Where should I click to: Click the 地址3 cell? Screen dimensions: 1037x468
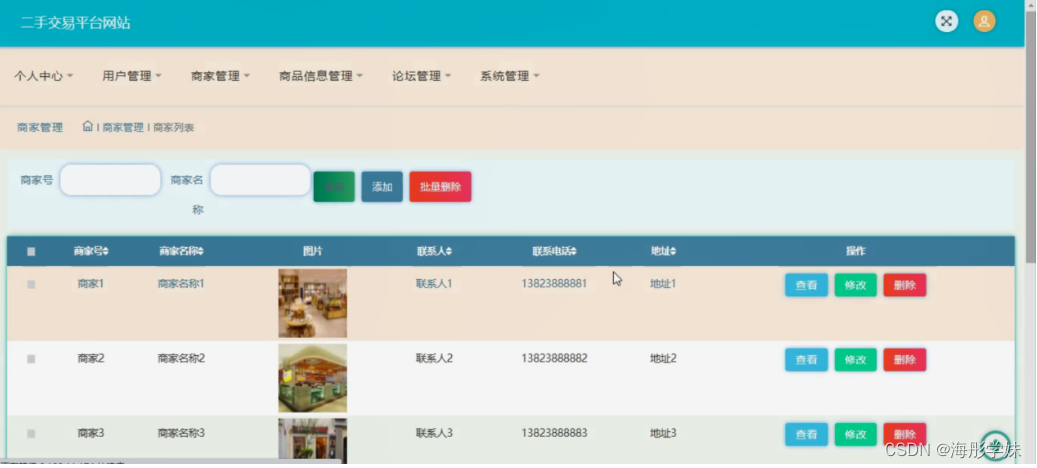(663, 433)
